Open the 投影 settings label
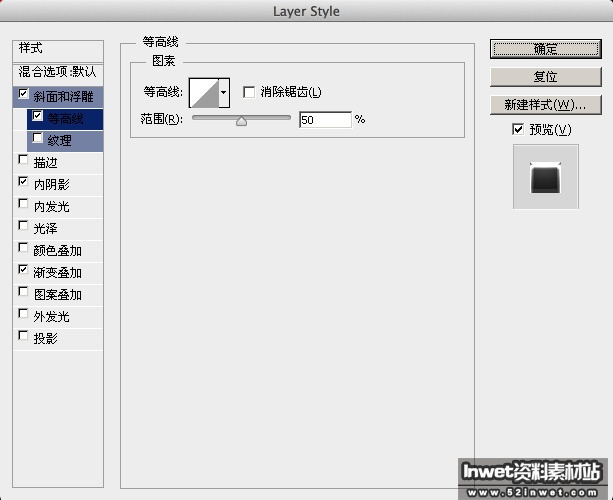The width and height of the screenshot is (613, 500). tap(45, 339)
